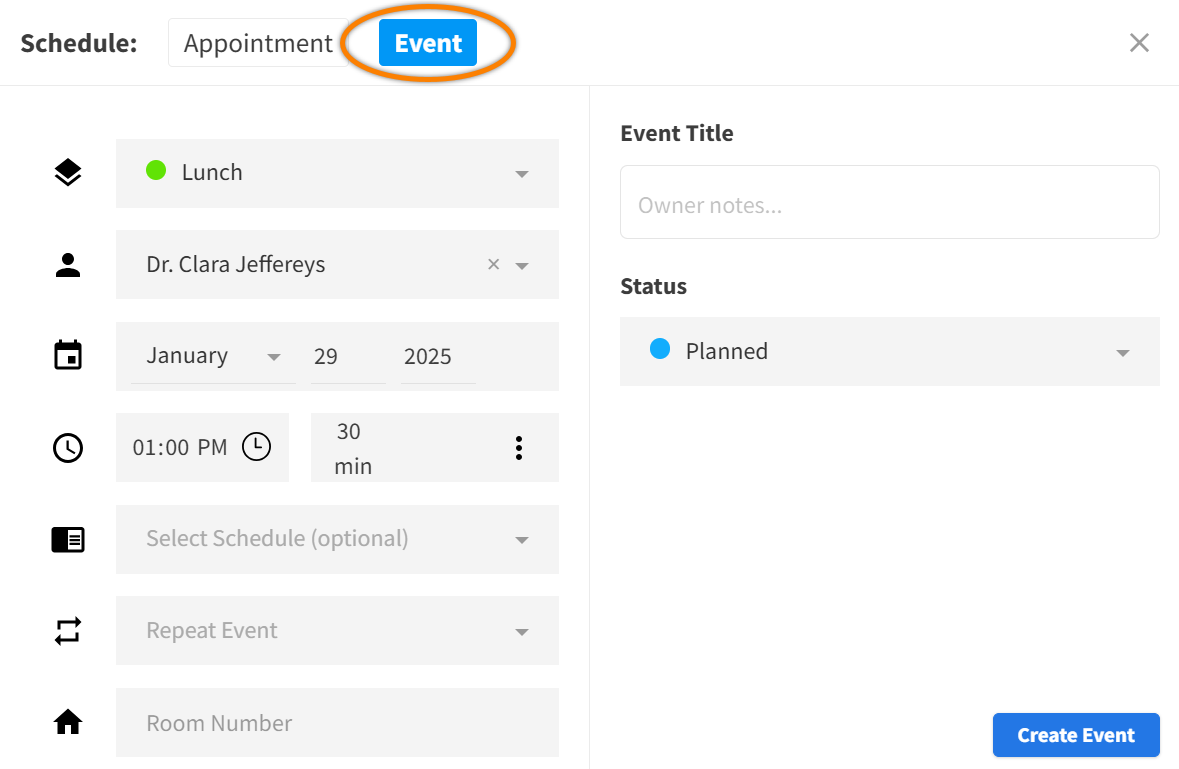The width and height of the screenshot is (1179, 769).
Task: Clear the Dr. Clara Jeffereys selection
Action: click(493, 265)
